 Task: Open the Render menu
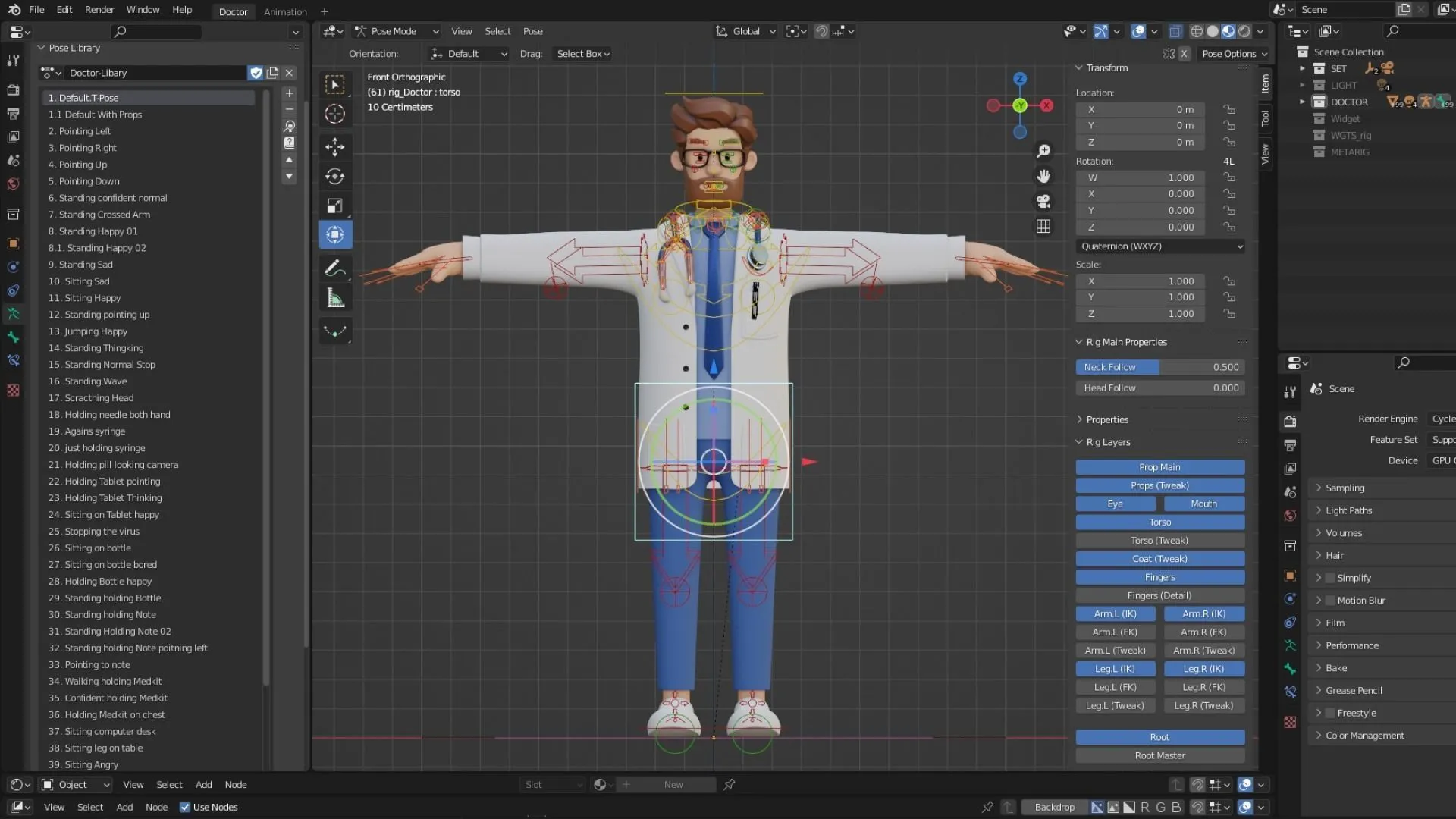(x=99, y=9)
